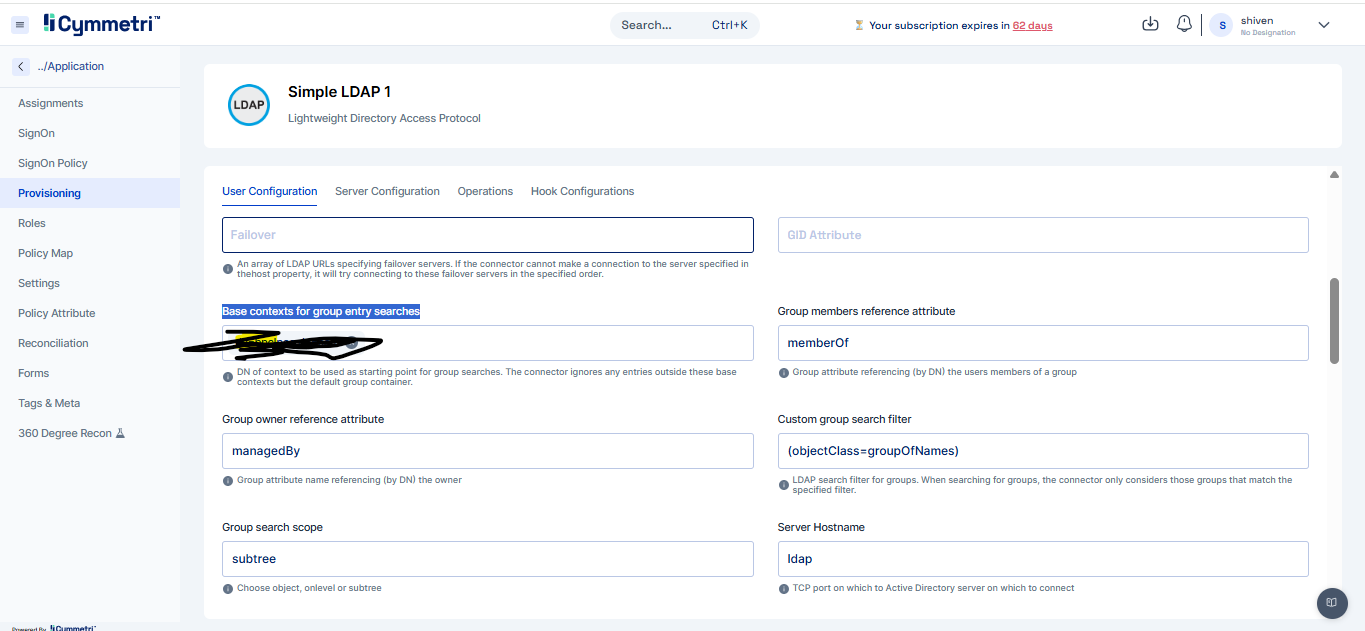Viewport: 1365px width, 631px height.
Task: Click info icon for Group members description
Action: [x=783, y=373]
